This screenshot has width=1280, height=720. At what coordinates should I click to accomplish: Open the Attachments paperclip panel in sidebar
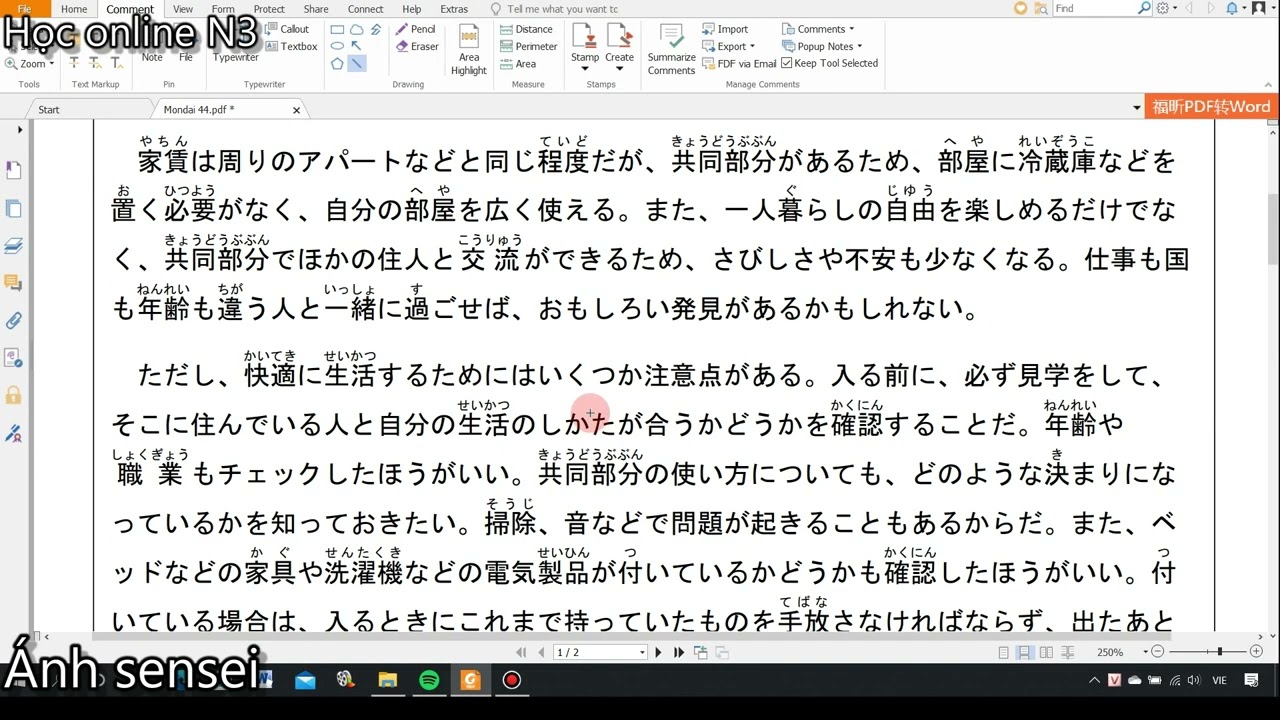tap(13, 321)
